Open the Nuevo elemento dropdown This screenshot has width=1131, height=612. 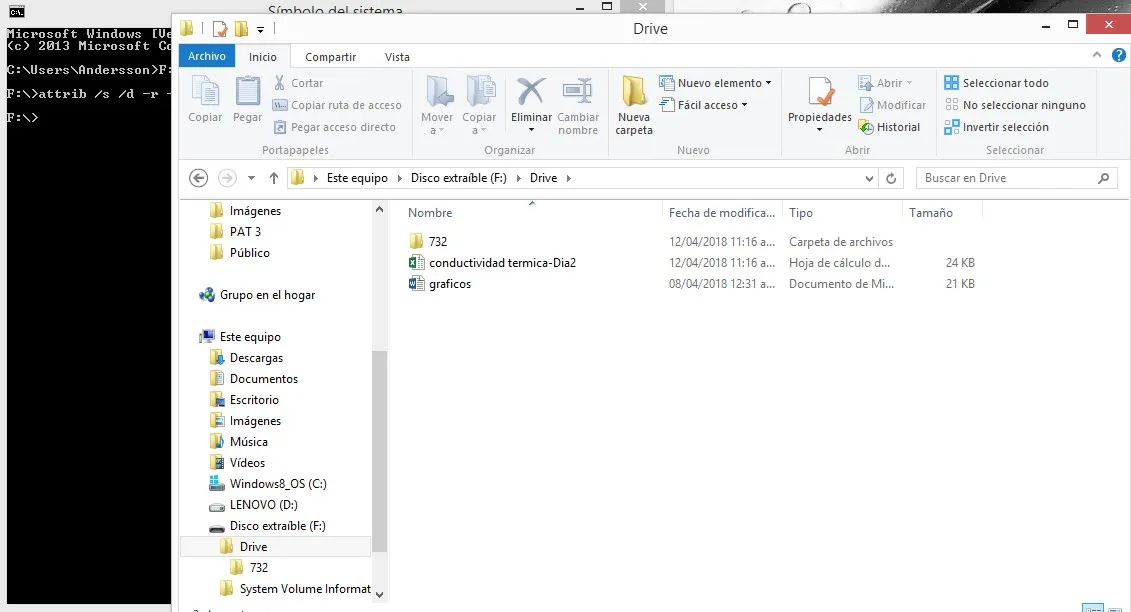pos(715,83)
